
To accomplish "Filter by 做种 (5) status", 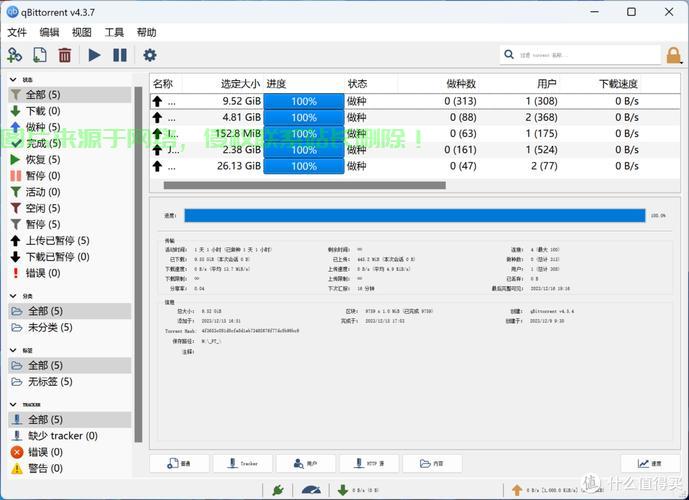I will [x=69, y=127].
